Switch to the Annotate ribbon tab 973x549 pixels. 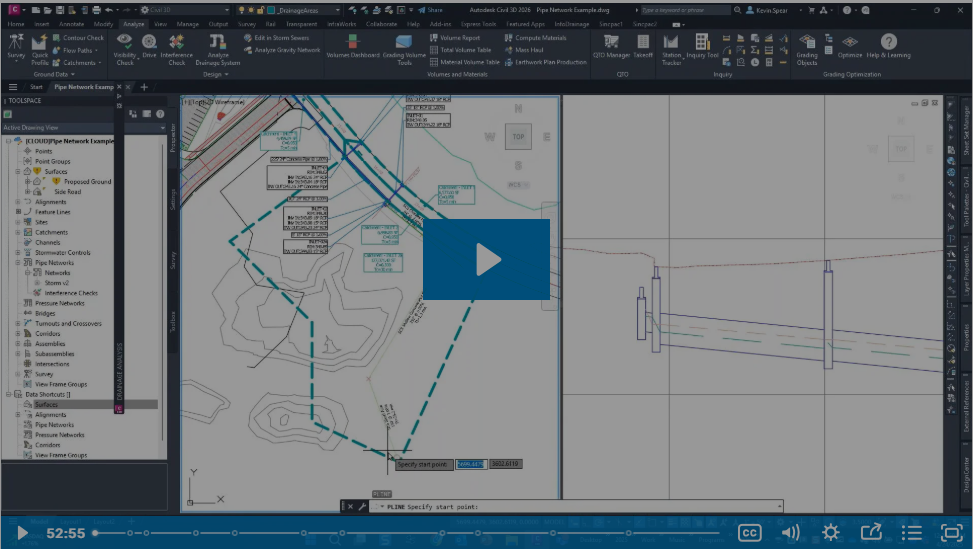[71, 24]
